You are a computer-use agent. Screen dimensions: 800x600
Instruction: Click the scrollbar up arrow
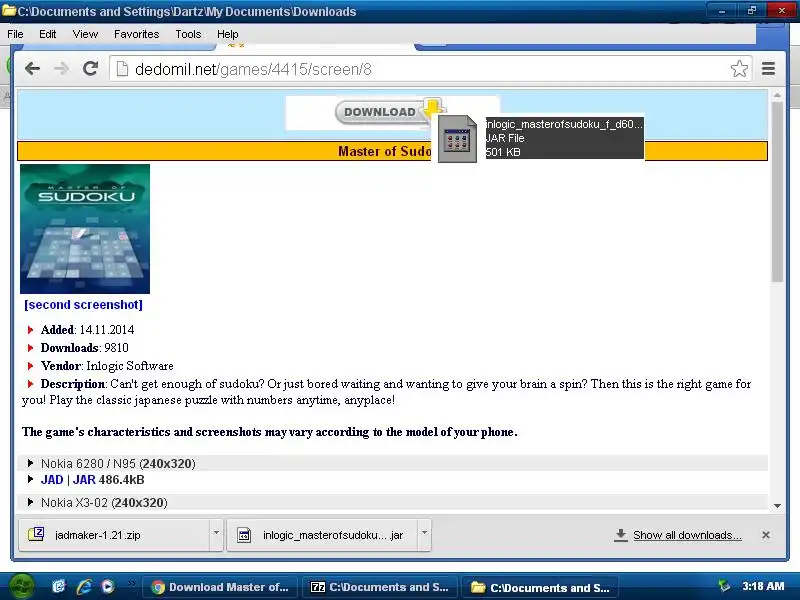[x=777, y=95]
